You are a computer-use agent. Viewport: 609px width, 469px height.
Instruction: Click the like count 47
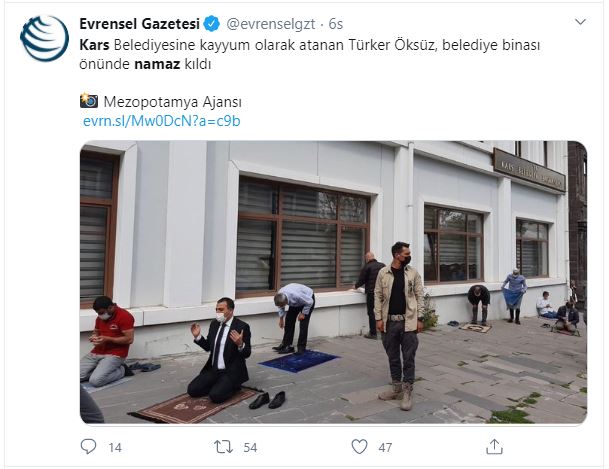click(x=385, y=448)
